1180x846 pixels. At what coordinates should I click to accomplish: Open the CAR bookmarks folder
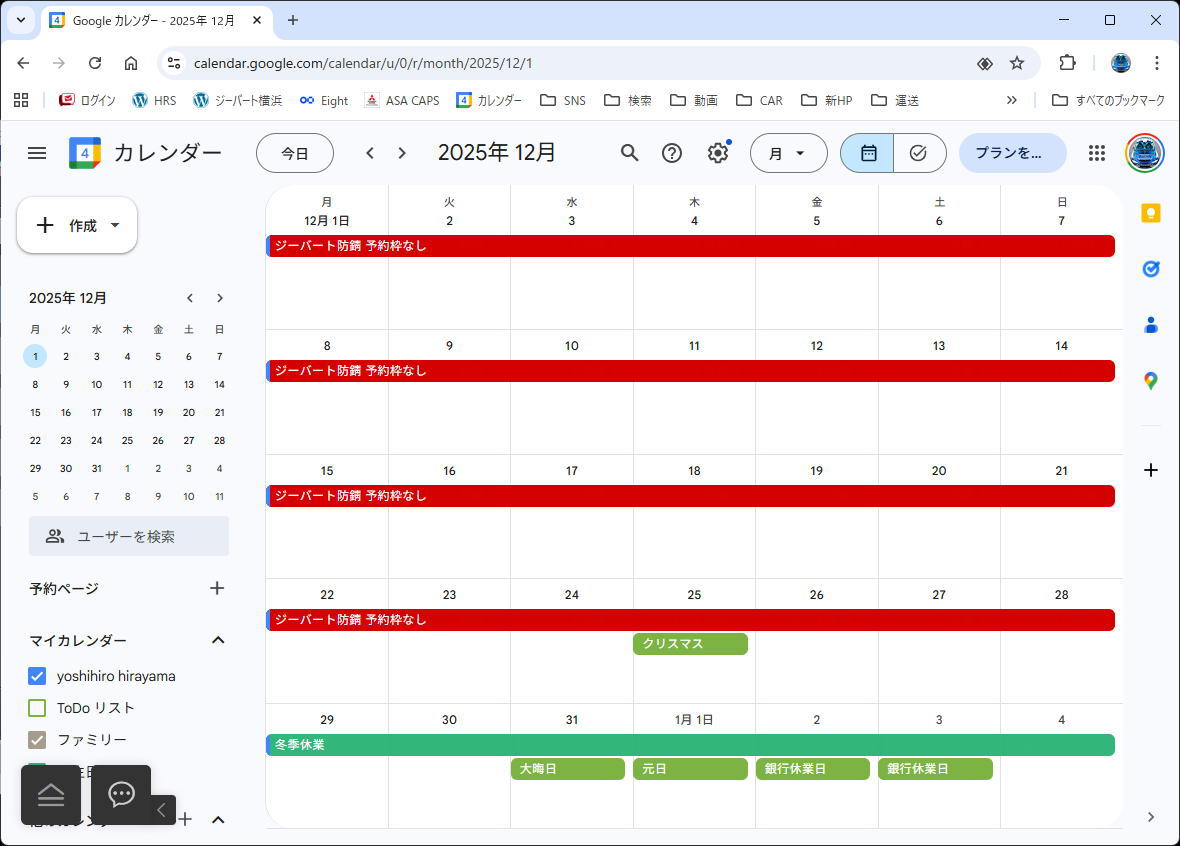click(x=759, y=100)
